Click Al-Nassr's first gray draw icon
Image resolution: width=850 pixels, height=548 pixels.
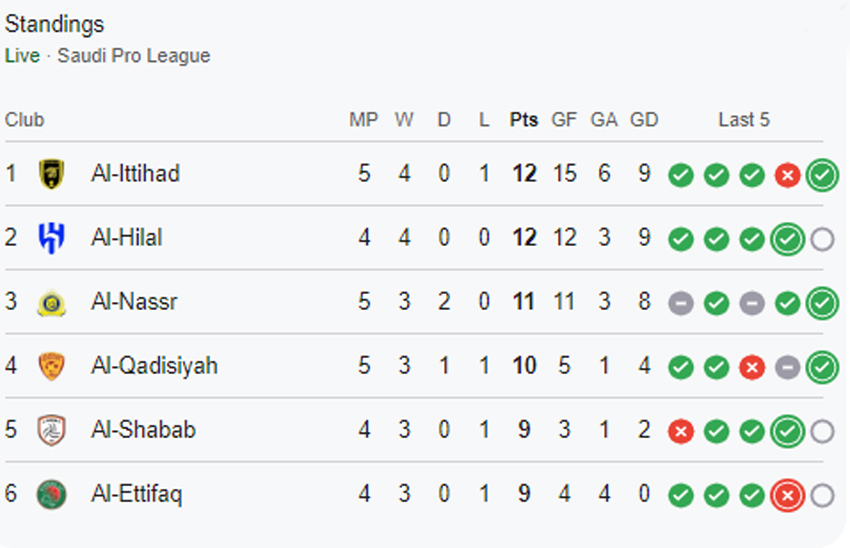coord(680,303)
